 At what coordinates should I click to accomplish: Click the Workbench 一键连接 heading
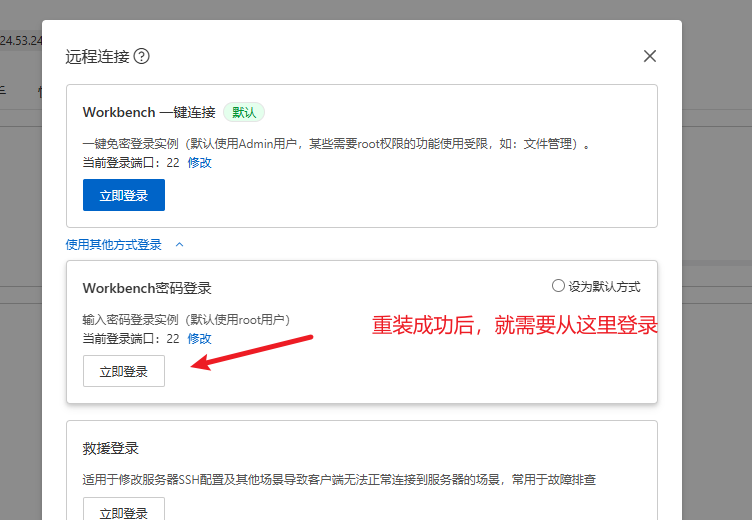149,112
